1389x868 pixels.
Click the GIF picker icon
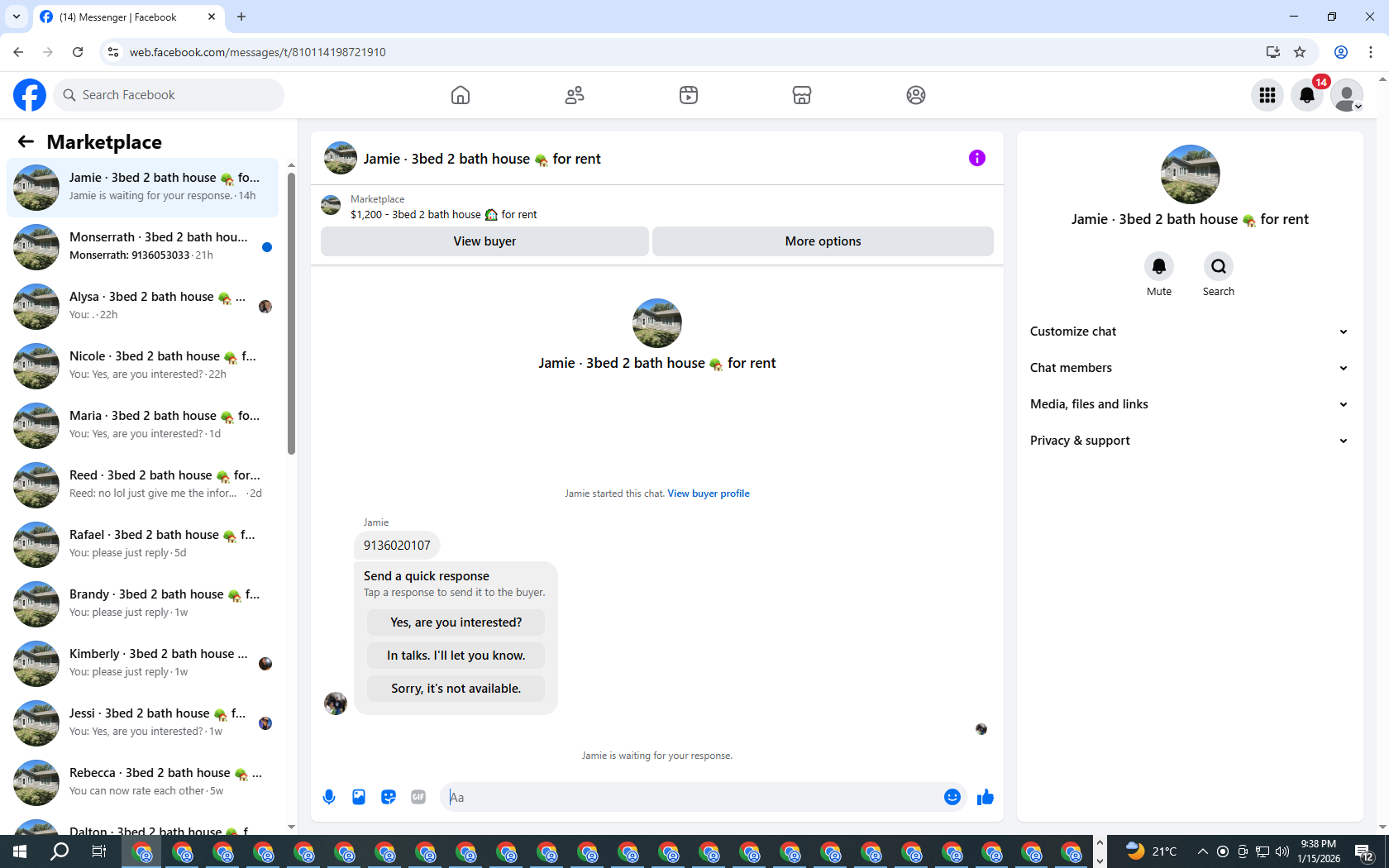tap(418, 797)
